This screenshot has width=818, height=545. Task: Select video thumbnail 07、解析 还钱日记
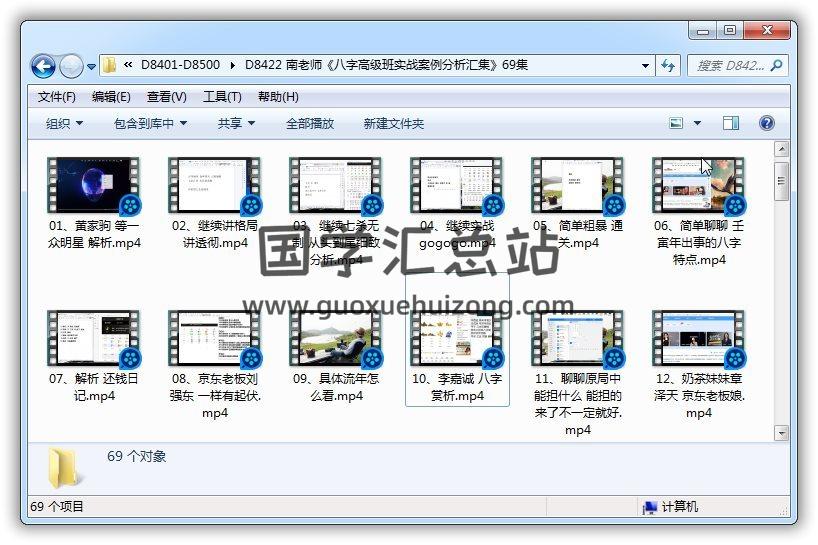coord(94,338)
